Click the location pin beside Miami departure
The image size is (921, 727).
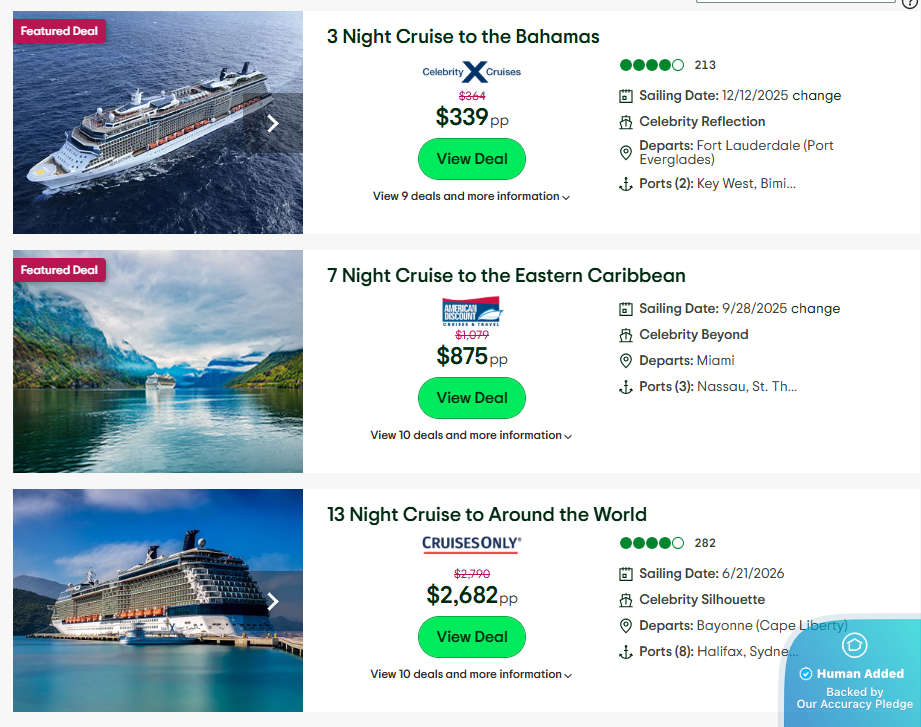[626, 360]
